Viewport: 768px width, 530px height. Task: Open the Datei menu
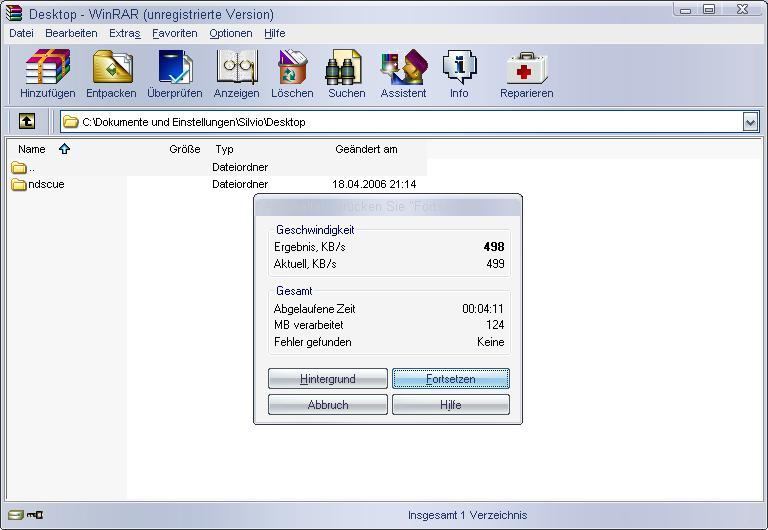click(x=22, y=33)
